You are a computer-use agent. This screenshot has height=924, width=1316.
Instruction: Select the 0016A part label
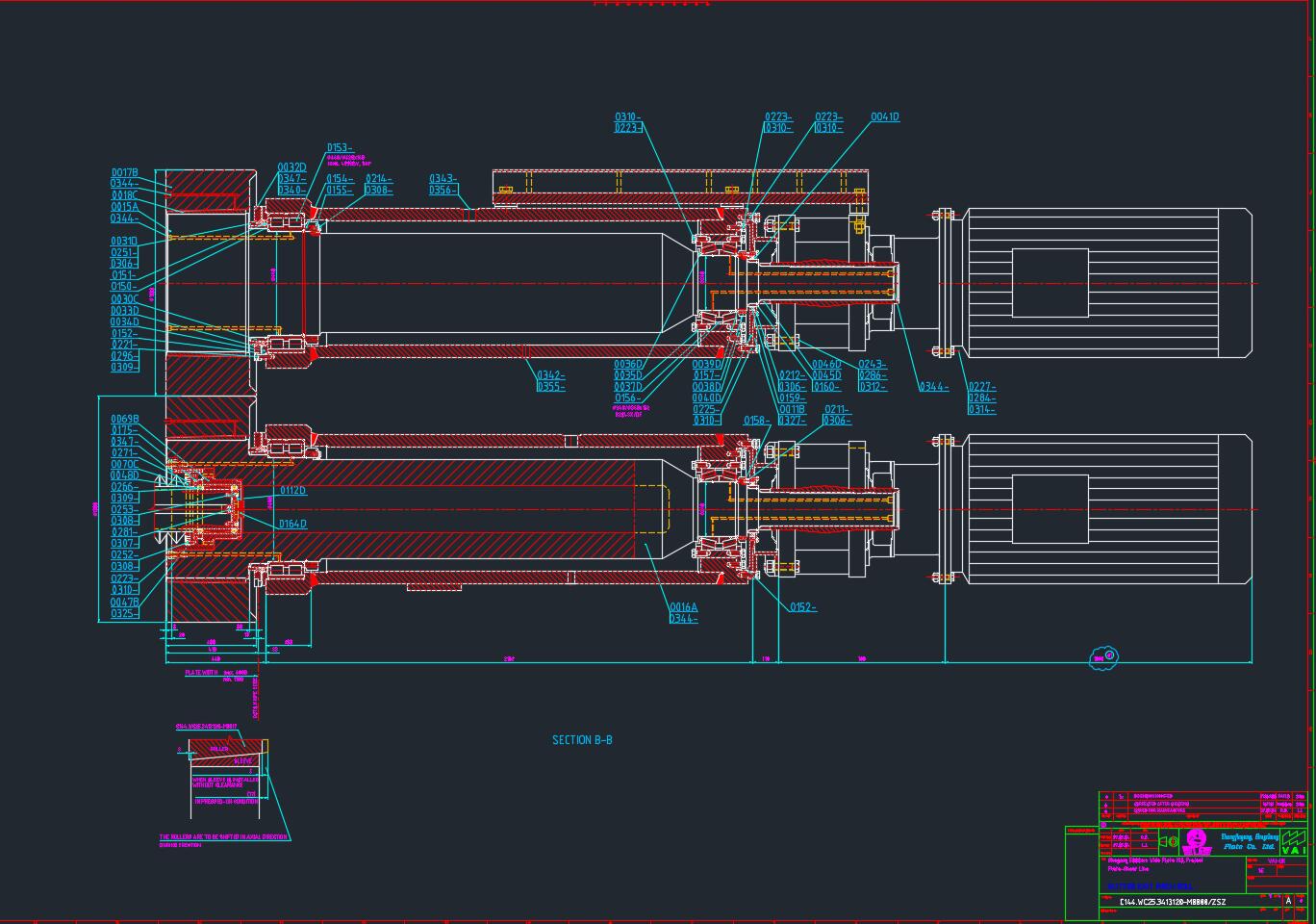(683, 607)
